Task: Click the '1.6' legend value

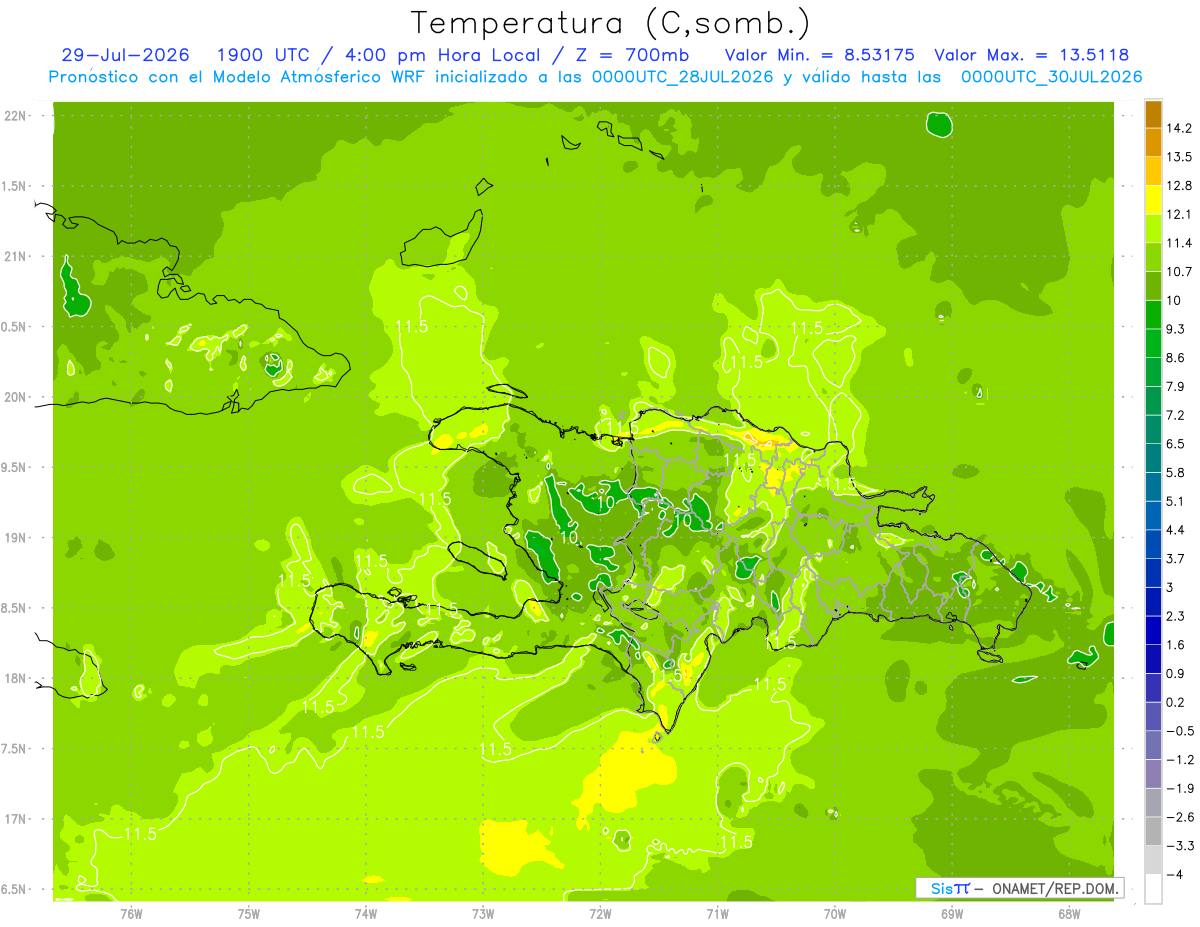Action: point(1175,644)
